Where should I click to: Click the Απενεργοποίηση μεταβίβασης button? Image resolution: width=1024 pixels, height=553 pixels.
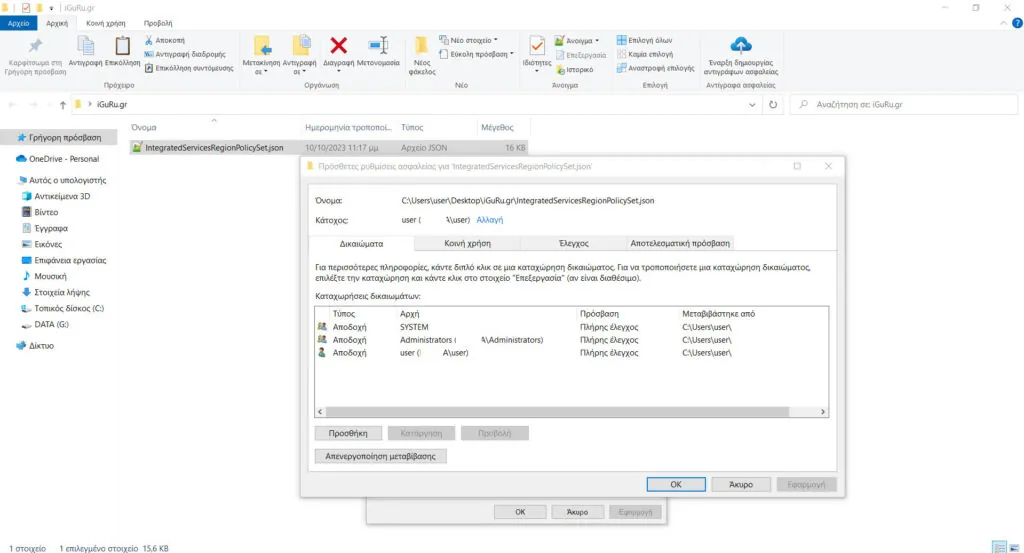click(380, 456)
